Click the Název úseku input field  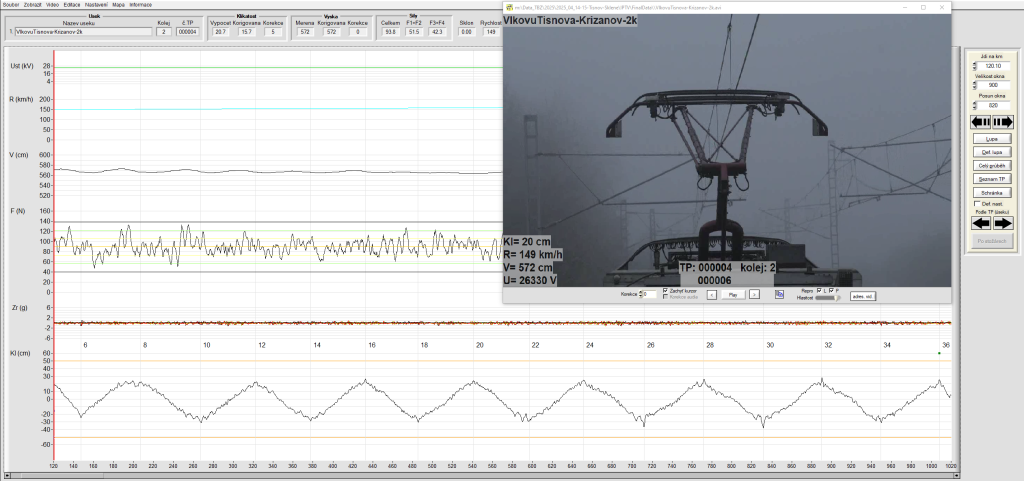pos(82,31)
